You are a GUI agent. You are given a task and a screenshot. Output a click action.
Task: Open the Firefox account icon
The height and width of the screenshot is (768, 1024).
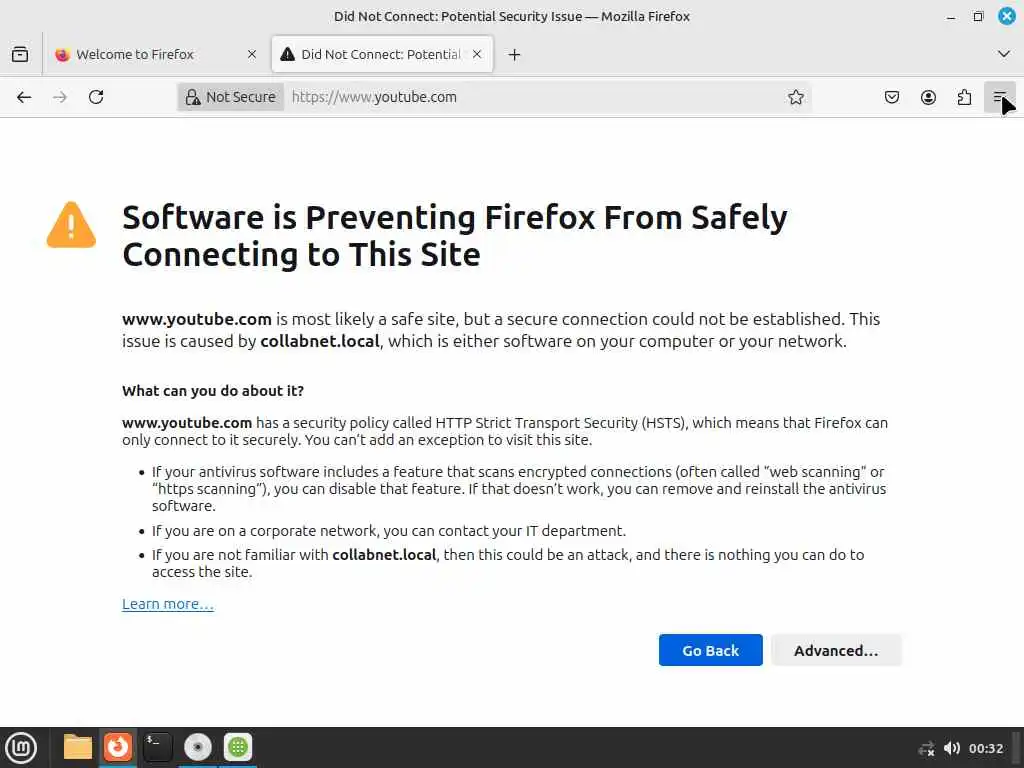pyautogui.click(x=928, y=97)
